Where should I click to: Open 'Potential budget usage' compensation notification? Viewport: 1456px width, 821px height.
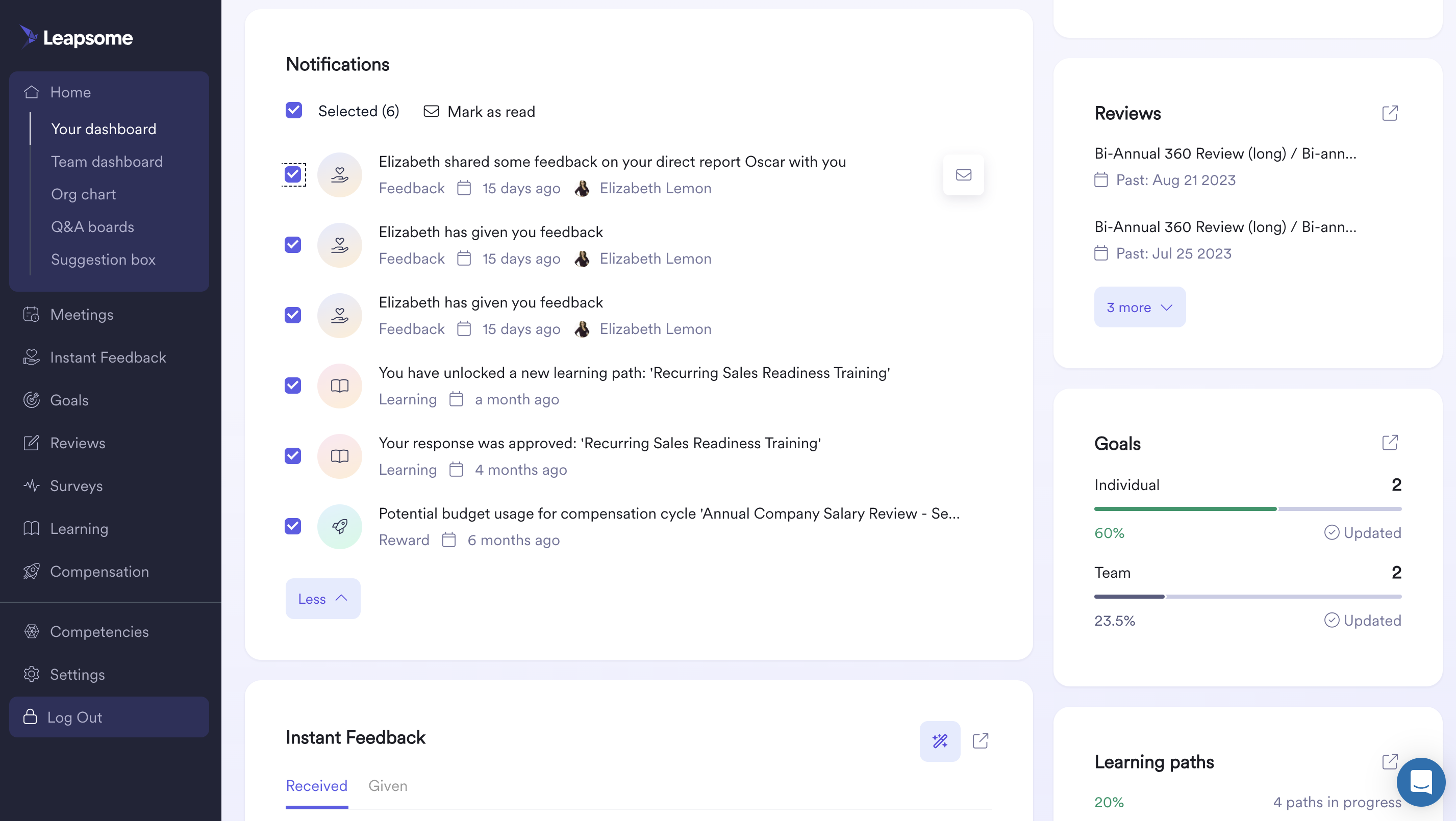tap(669, 513)
